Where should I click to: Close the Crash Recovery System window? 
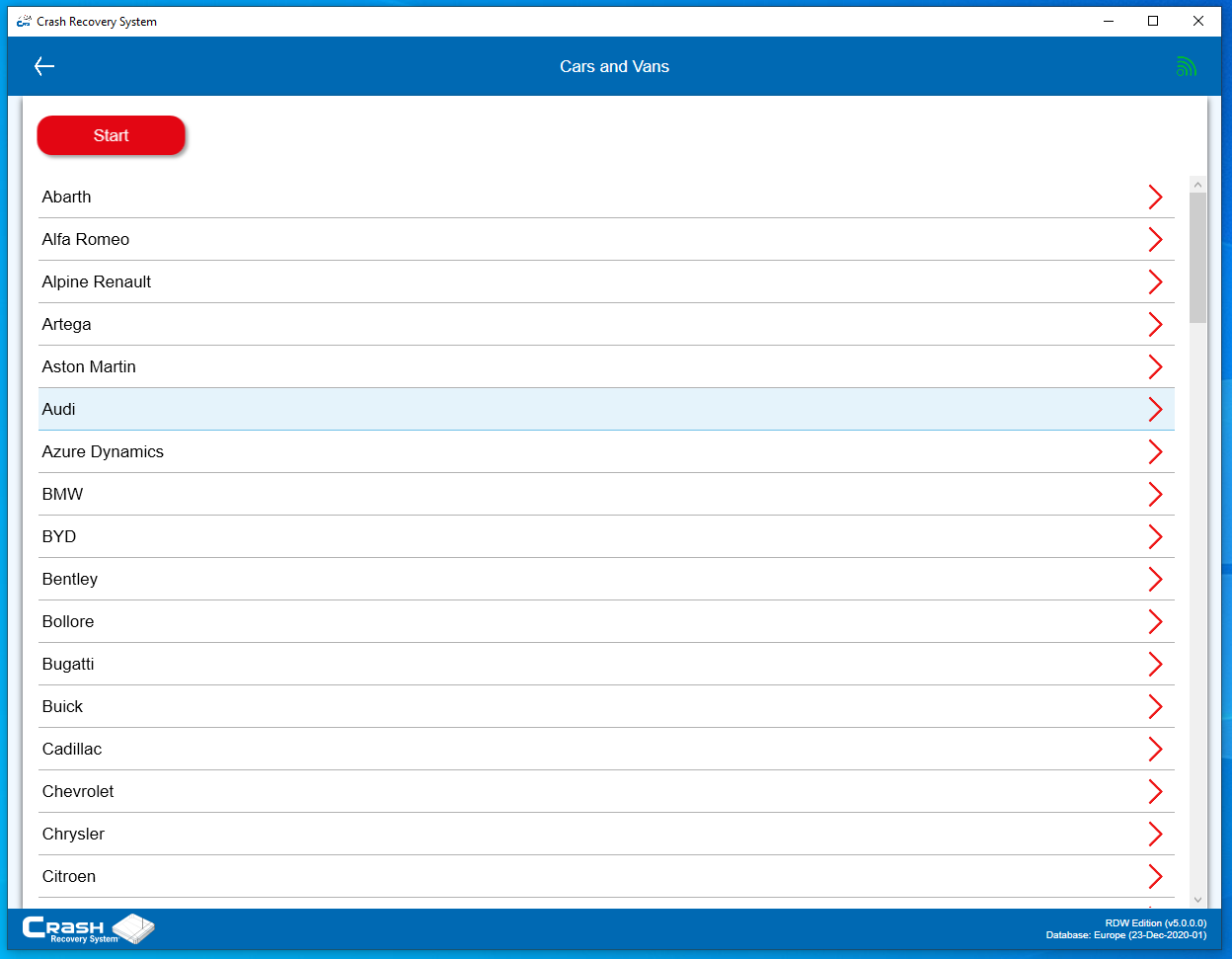1198,21
